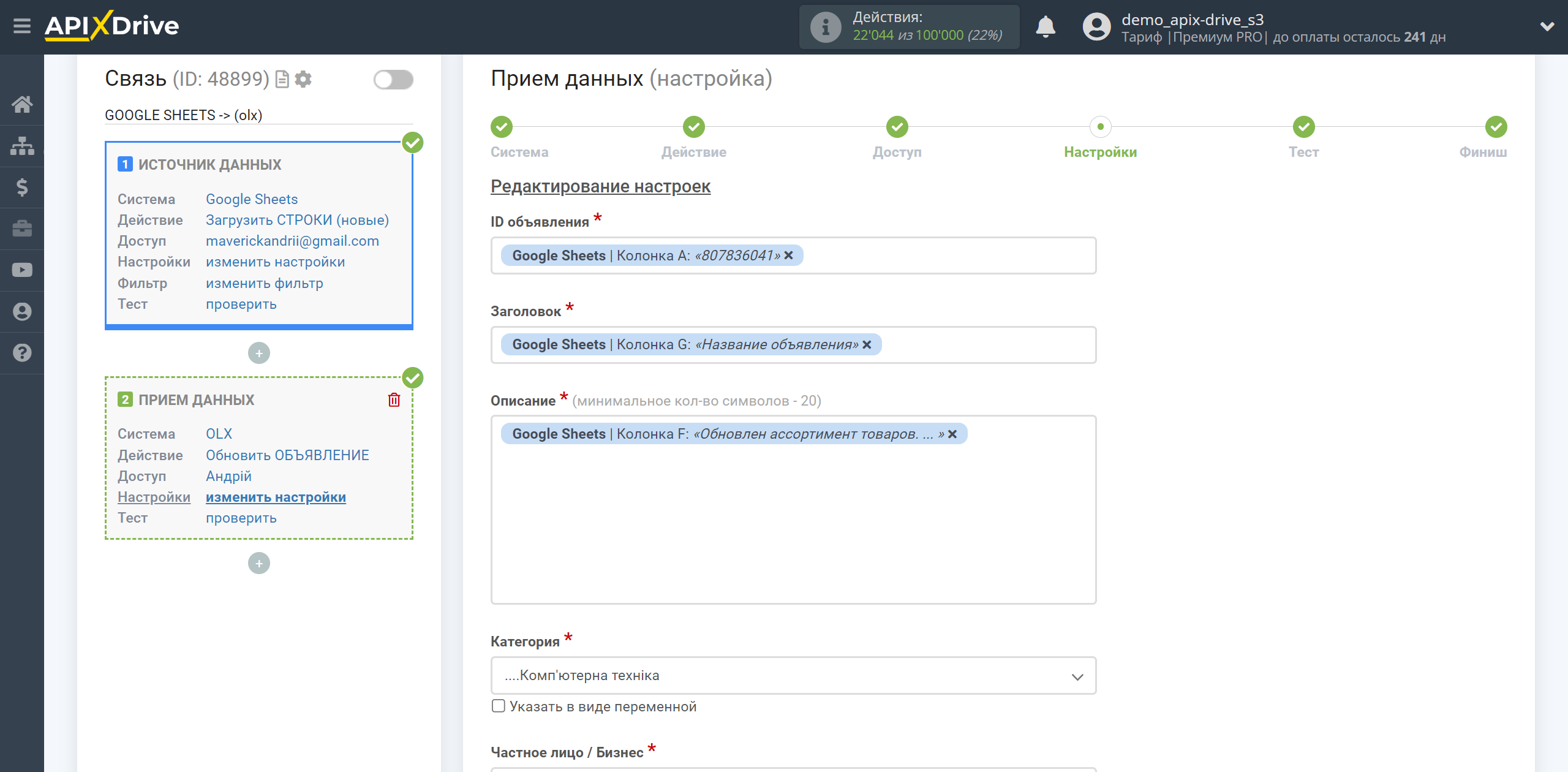Go to Home in sidebar
The height and width of the screenshot is (772, 1568).
tap(22, 104)
